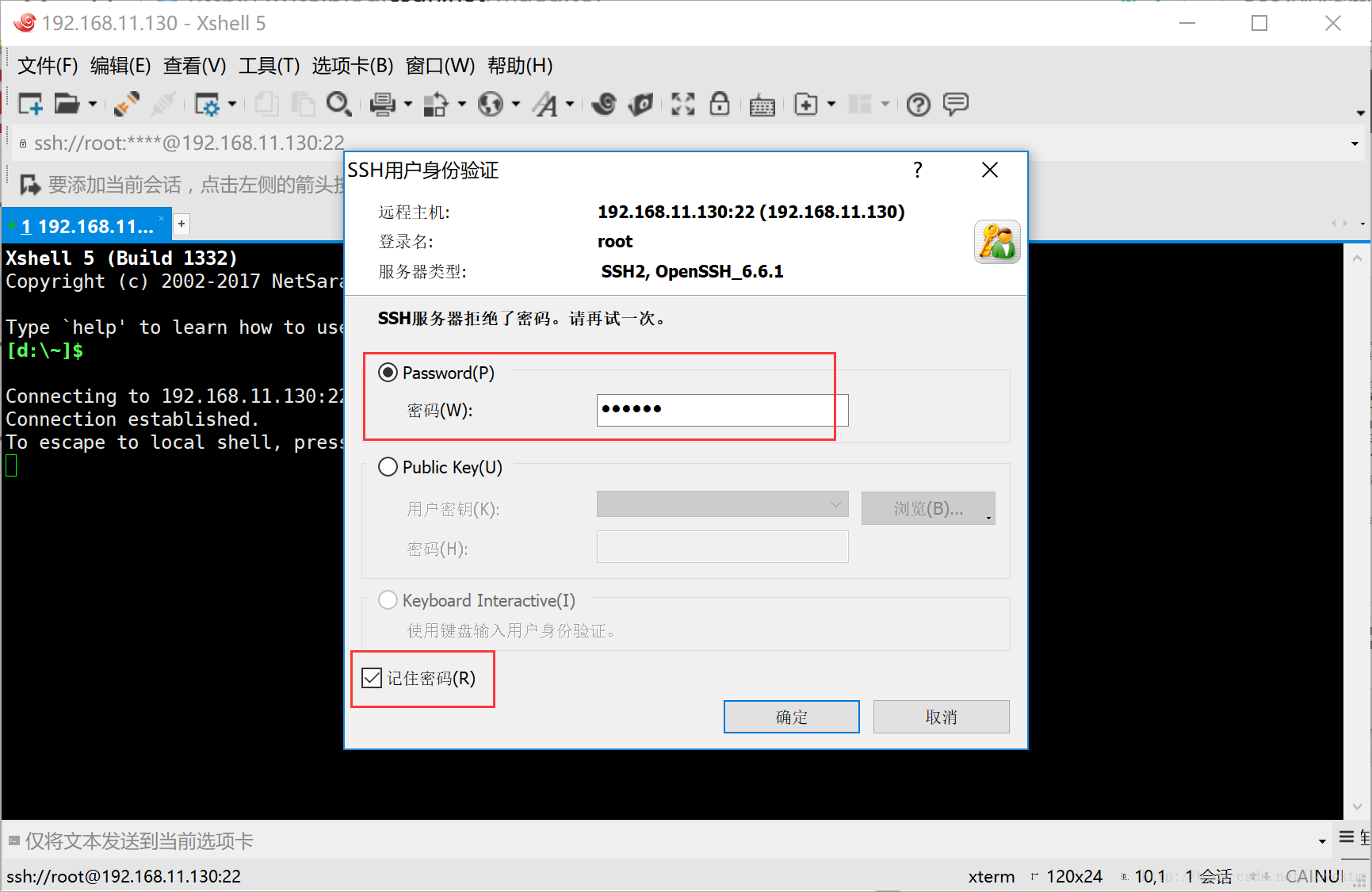
Task: Click the Copy icon in toolbar
Action: pos(267,104)
